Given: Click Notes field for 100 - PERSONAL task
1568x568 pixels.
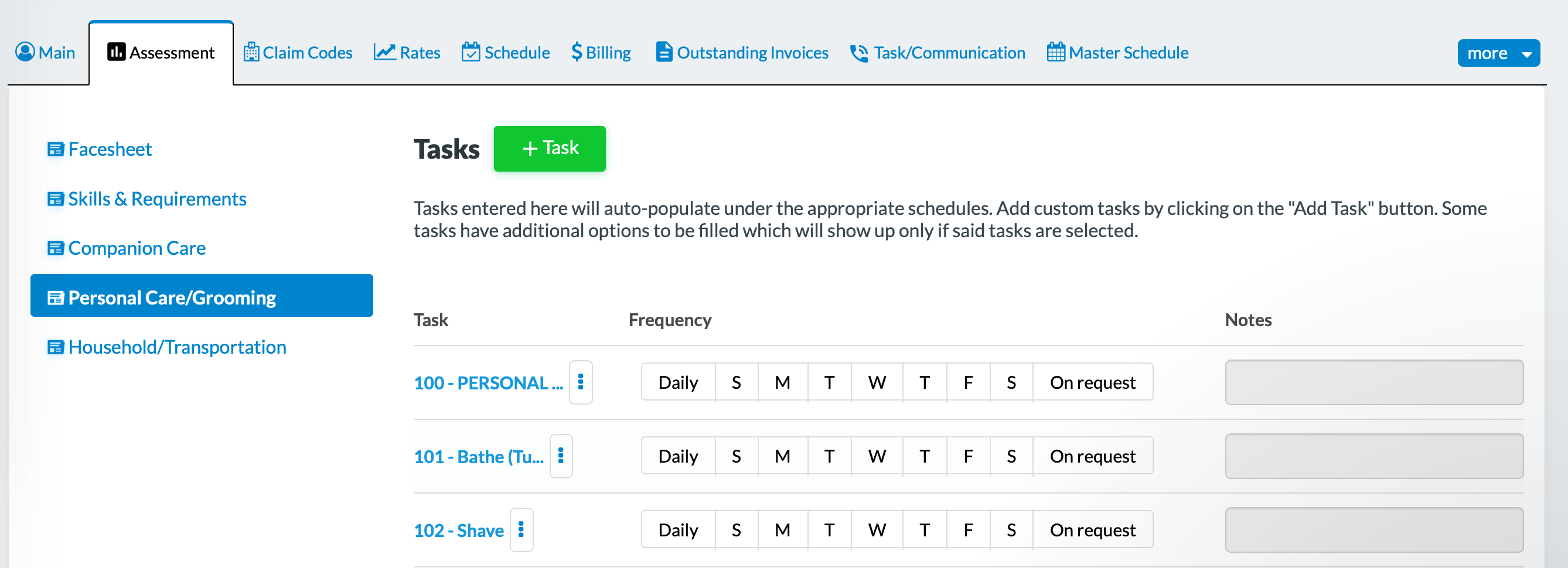Looking at the screenshot, I should (x=1374, y=382).
